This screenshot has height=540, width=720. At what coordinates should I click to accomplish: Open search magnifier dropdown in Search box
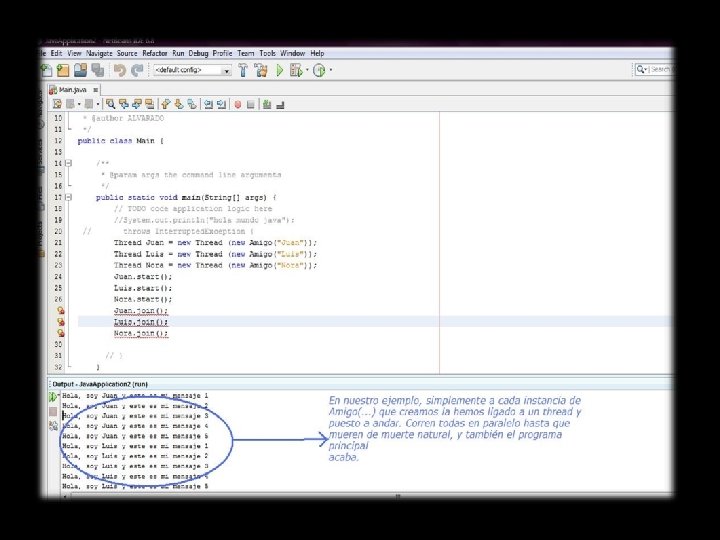tap(642, 70)
